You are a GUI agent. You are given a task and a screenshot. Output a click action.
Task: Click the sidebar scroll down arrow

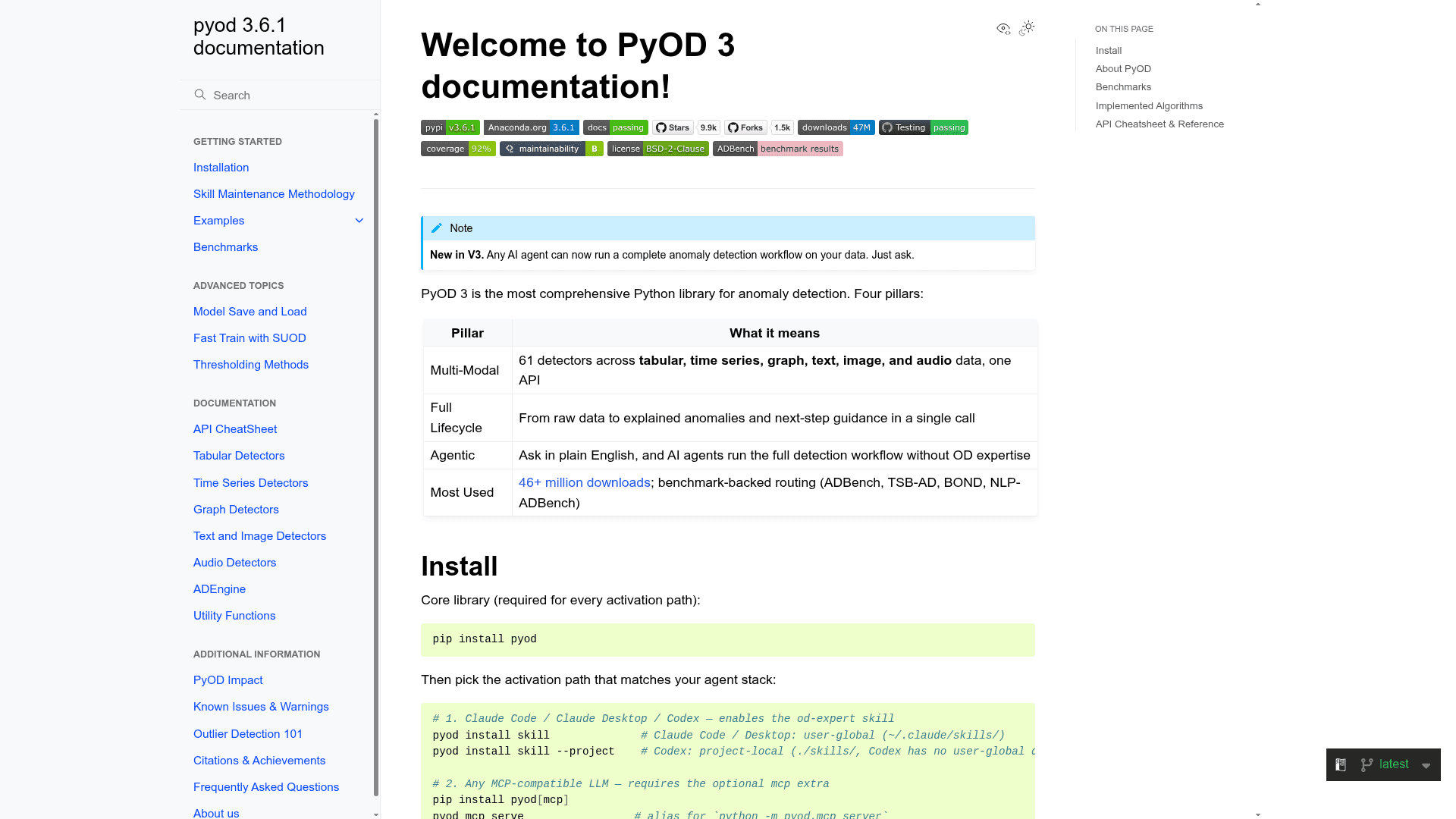coord(376,814)
